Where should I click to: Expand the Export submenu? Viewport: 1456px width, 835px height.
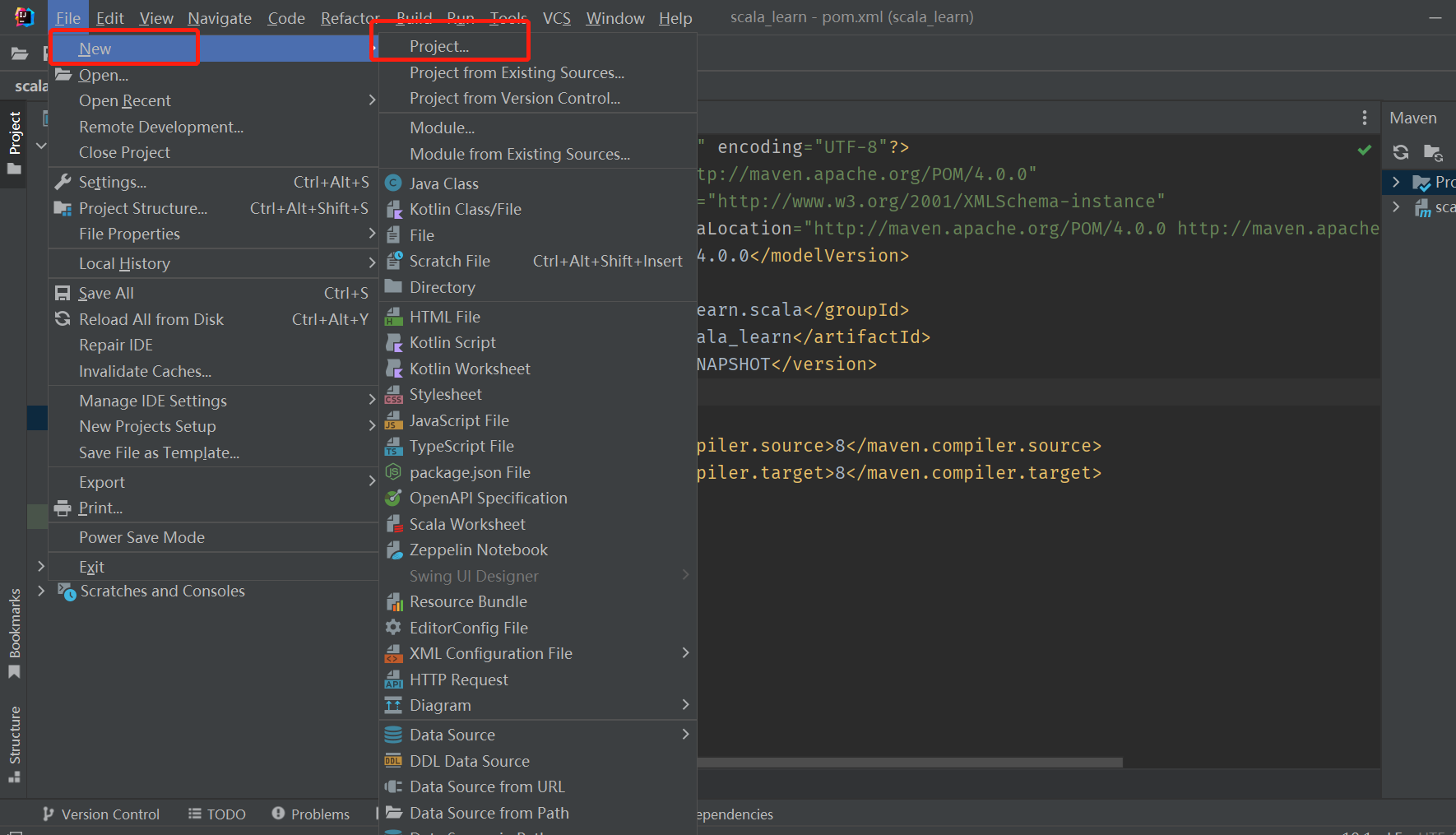(x=214, y=482)
